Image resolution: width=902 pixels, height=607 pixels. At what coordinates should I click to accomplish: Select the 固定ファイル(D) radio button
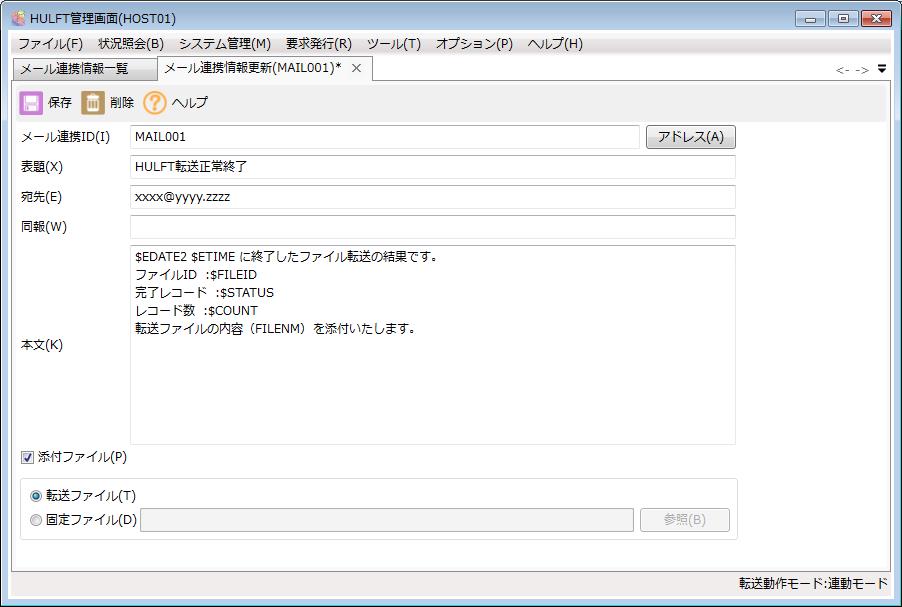[x=36, y=520]
